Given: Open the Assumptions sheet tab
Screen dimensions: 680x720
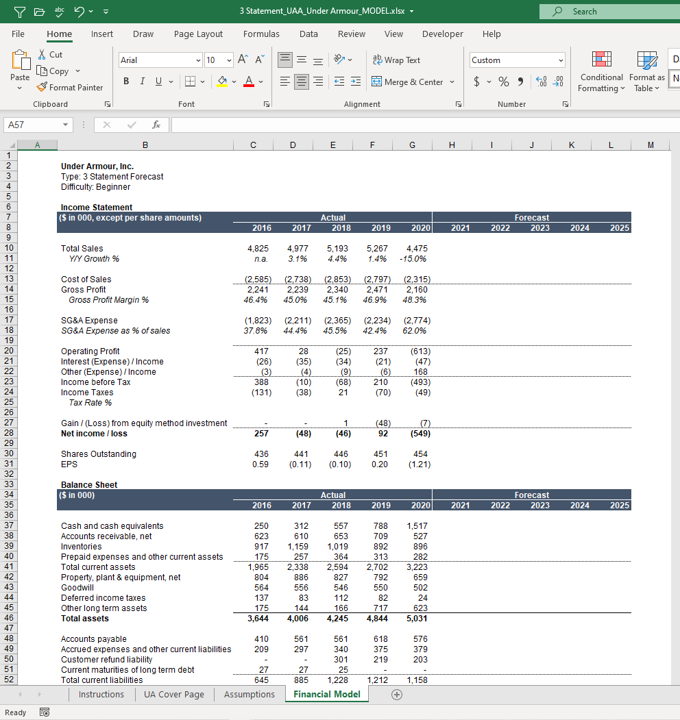Looking at the screenshot, I should point(249,694).
